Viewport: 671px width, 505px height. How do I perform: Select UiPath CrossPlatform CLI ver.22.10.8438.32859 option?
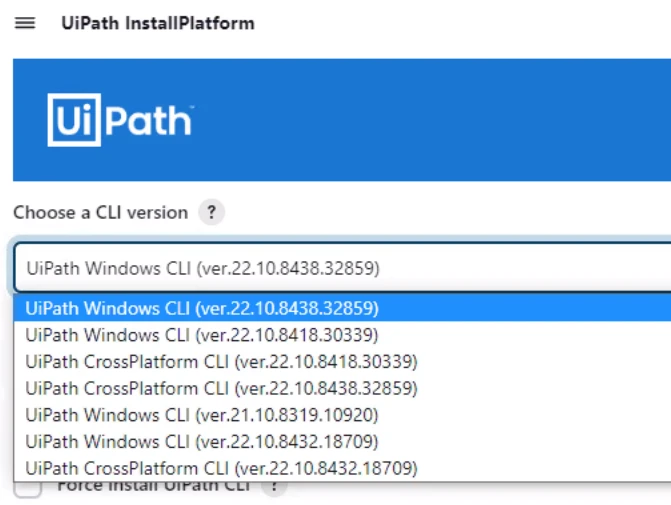pos(342,388)
